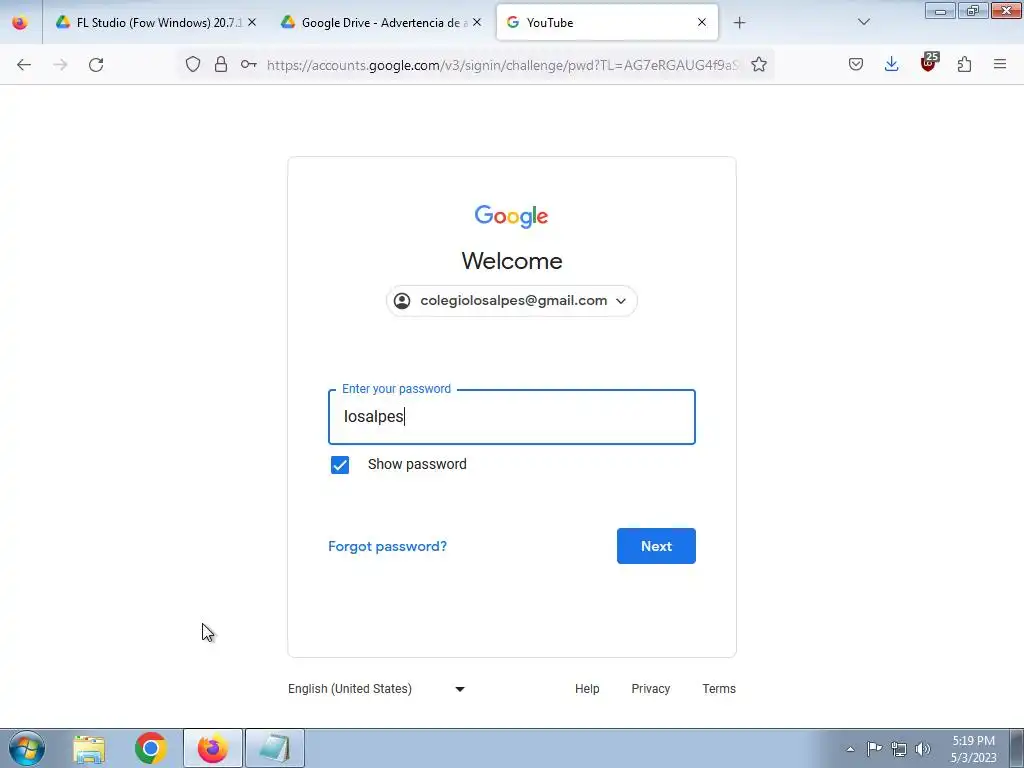Uncheck the Show password checkbox
1024x768 pixels.
tap(340, 465)
